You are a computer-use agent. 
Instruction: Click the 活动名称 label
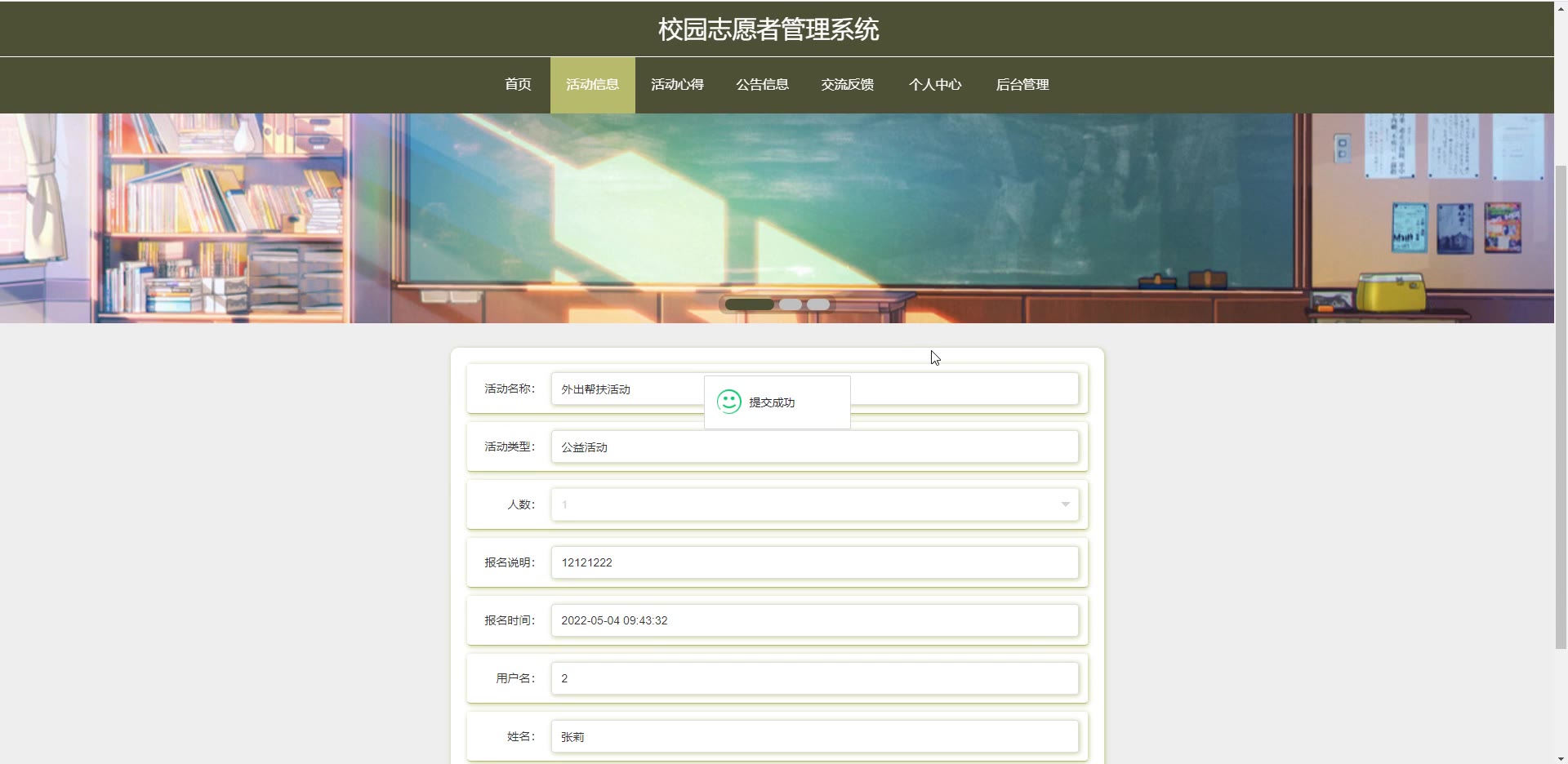(x=510, y=389)
